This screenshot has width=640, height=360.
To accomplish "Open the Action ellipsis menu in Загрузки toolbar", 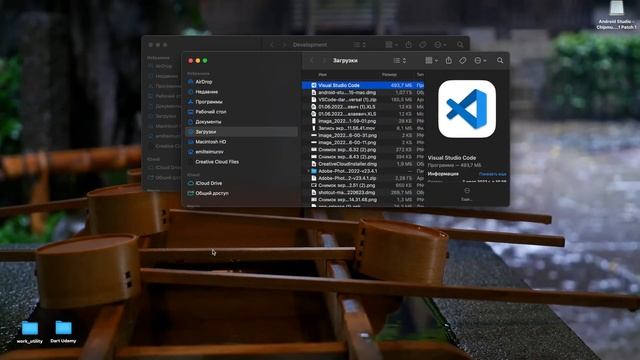I will tap(480, 60).
